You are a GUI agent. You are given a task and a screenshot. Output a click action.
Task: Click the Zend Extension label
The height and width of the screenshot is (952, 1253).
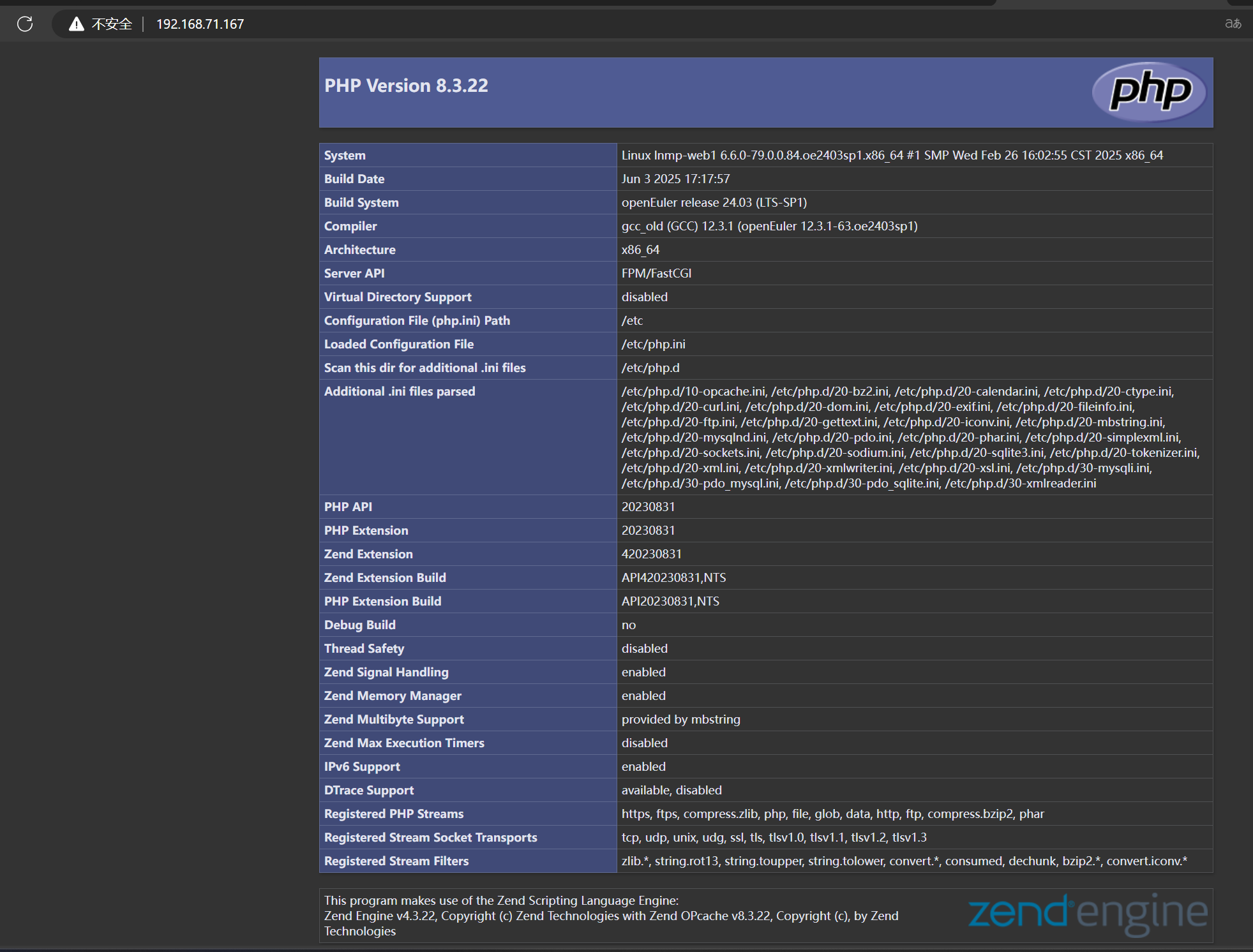(368, 554)
